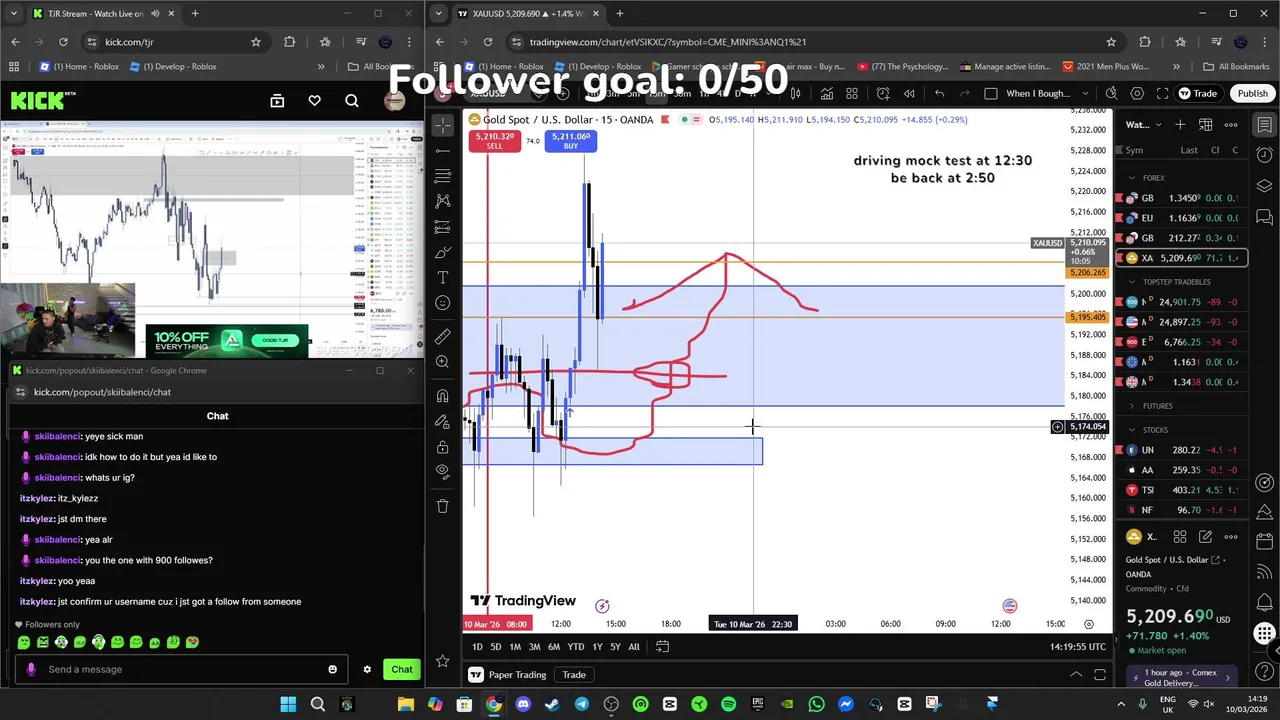Collapse the FUTURES watchlist section
The width and height of the screenshot is (1280, 720).
[1132, 406]
